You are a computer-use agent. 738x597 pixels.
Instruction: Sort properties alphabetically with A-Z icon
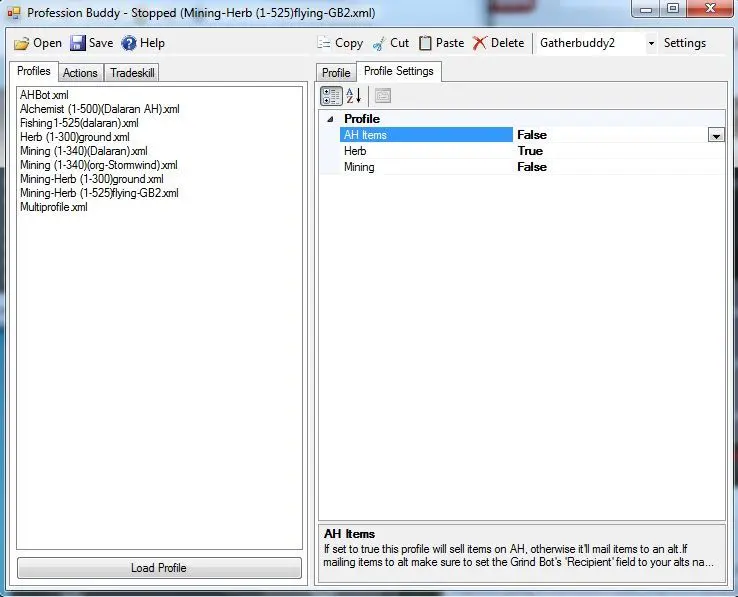[354, 96]
